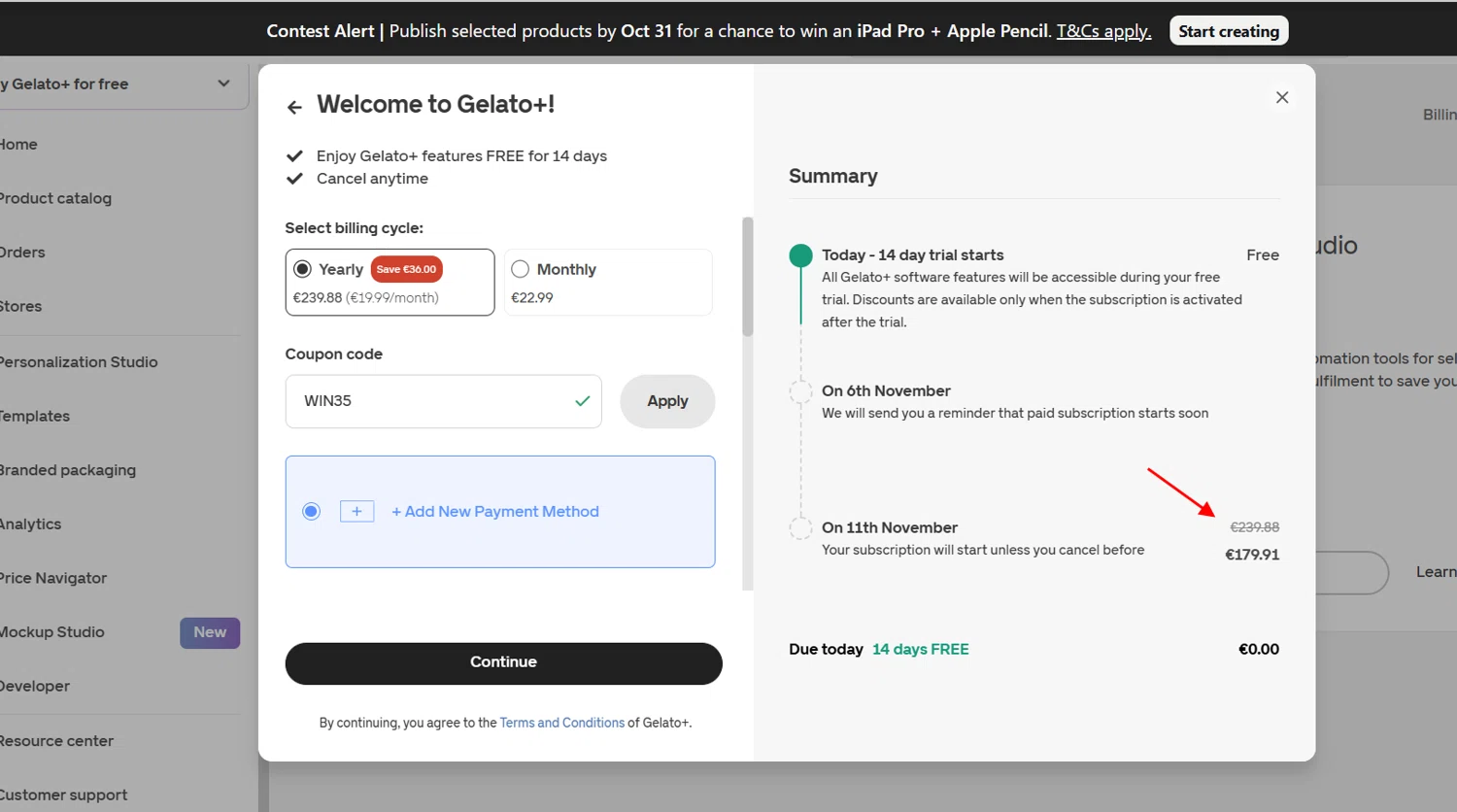This screenshot has width=1457, height=812.
Task: Click the green checkmark in the coupon field
Action: pyautogui.click(x=583, y=400)
